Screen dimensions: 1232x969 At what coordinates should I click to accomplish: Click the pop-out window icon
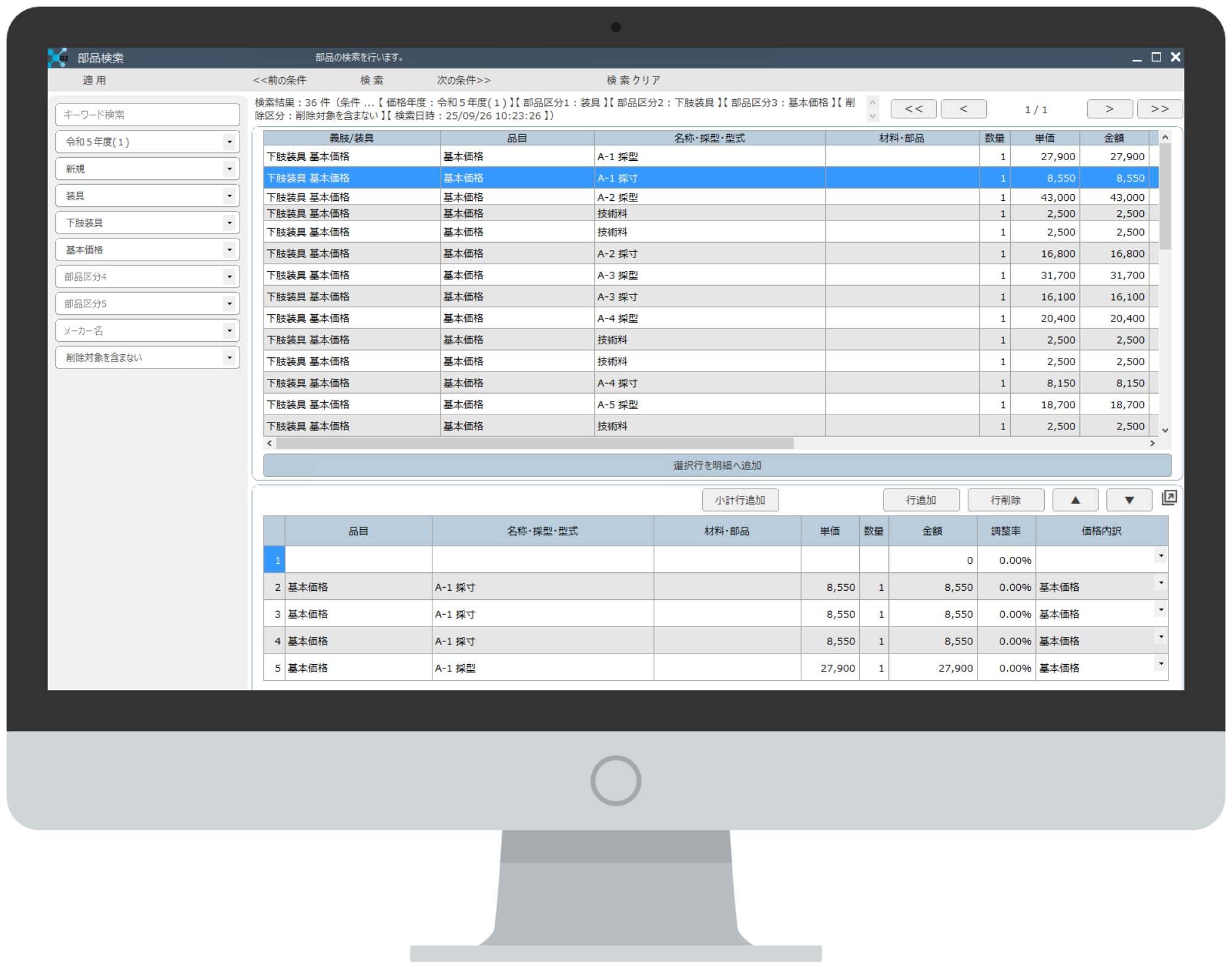pos(1169,498)
